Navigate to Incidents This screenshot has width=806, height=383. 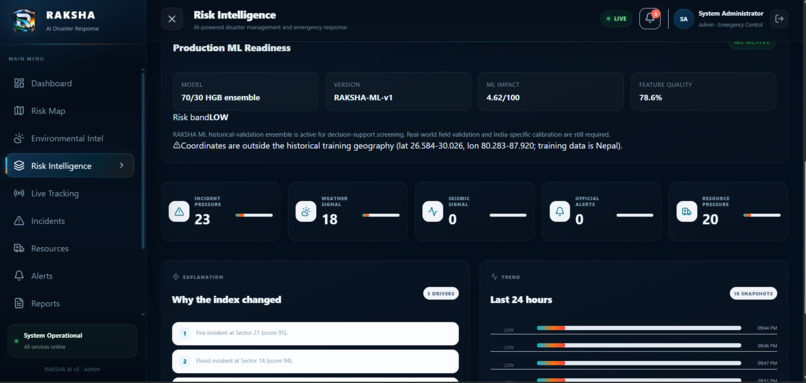pos(70,221)
